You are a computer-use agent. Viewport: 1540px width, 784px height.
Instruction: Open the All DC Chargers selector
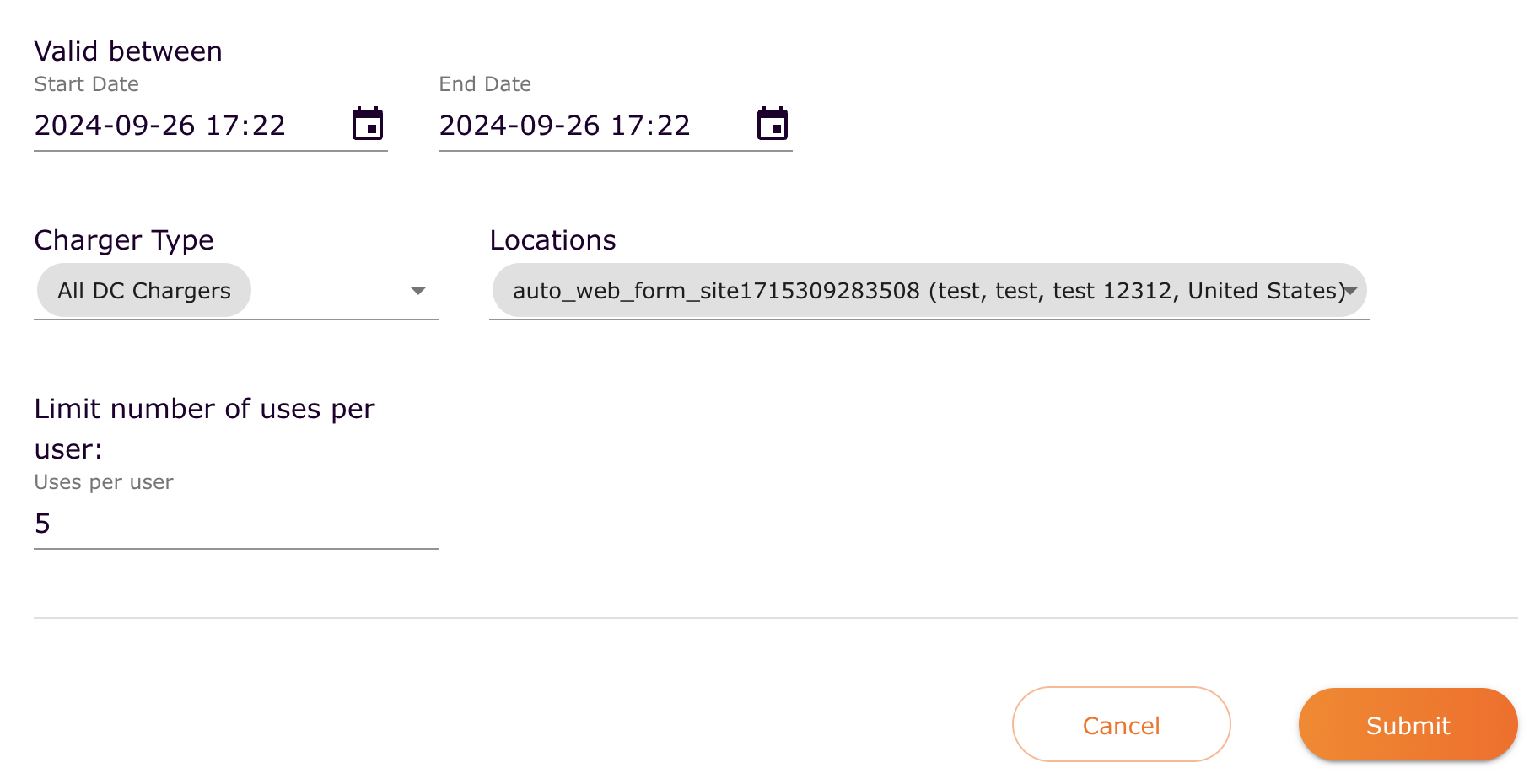pyautogui.click(x=143, y=290)
